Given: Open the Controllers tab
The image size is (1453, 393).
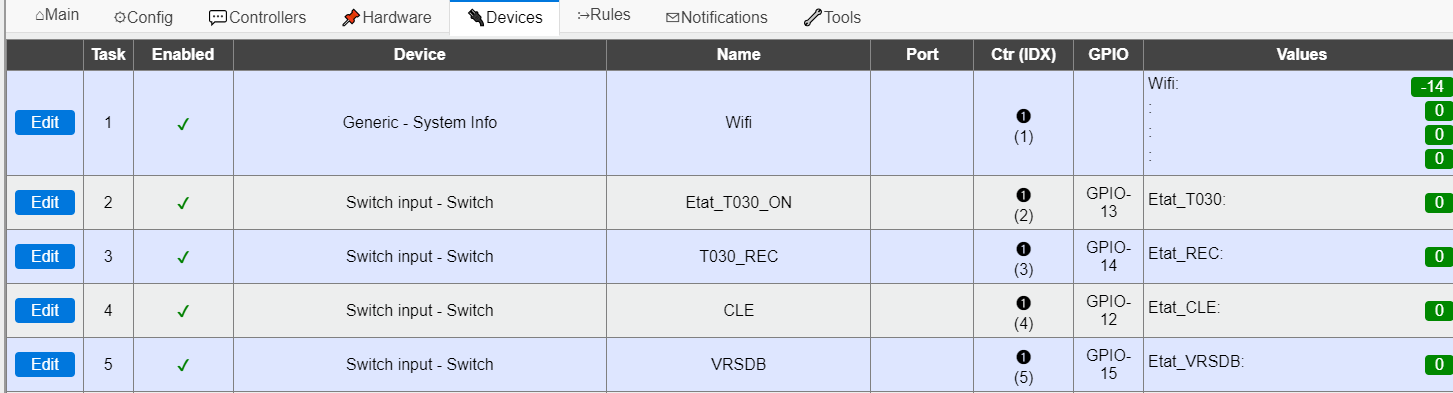Looking at the screenshot, I should [257, 17].
